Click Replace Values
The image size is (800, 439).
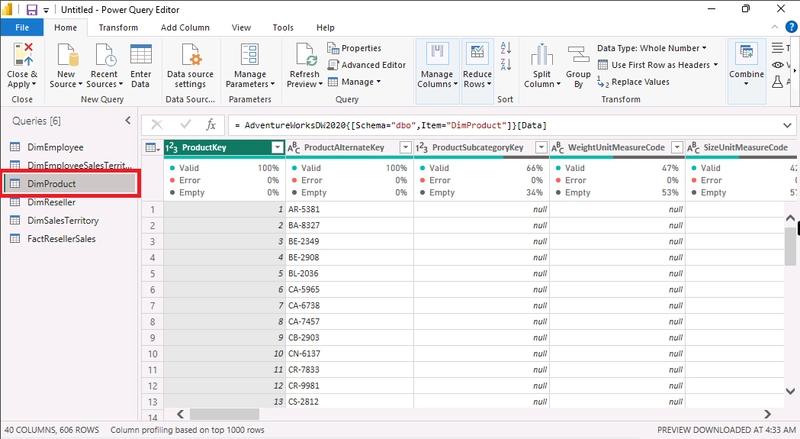633,82
